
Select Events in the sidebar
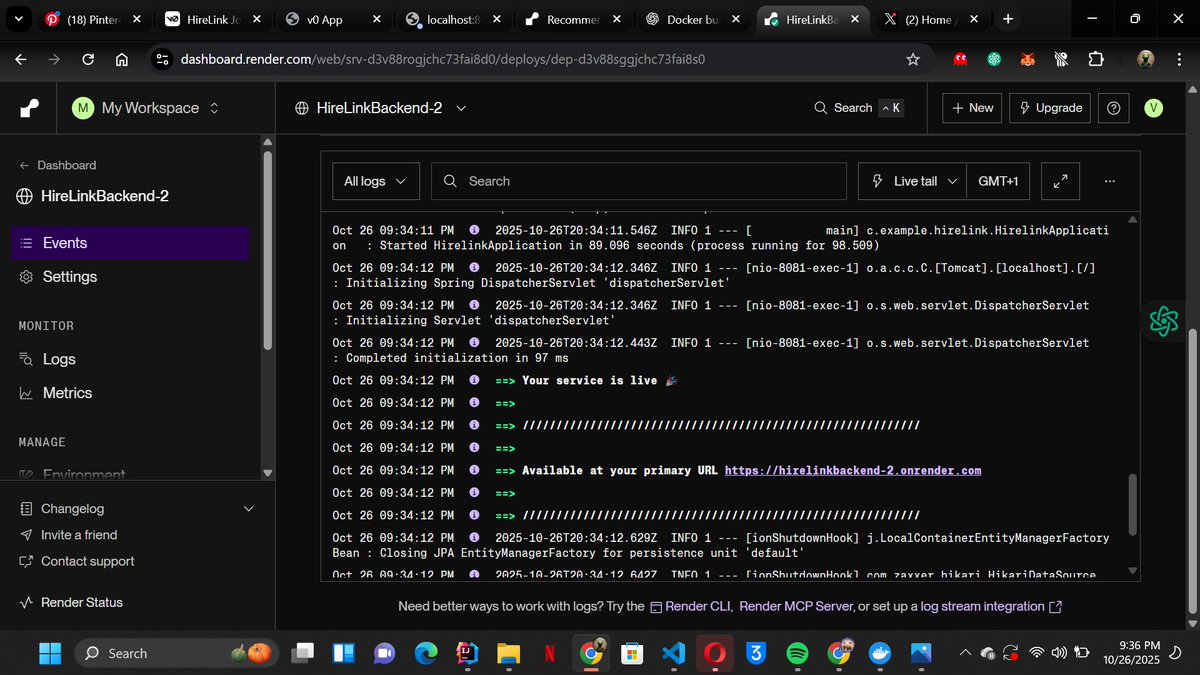click(x=131, y=243)
